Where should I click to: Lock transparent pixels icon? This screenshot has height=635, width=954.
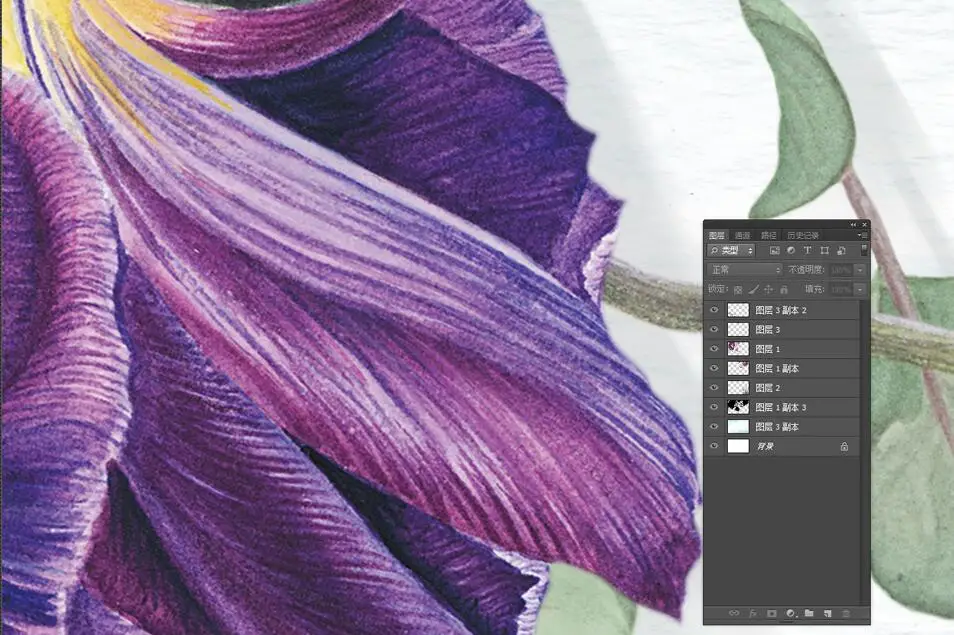coord(738,290)
